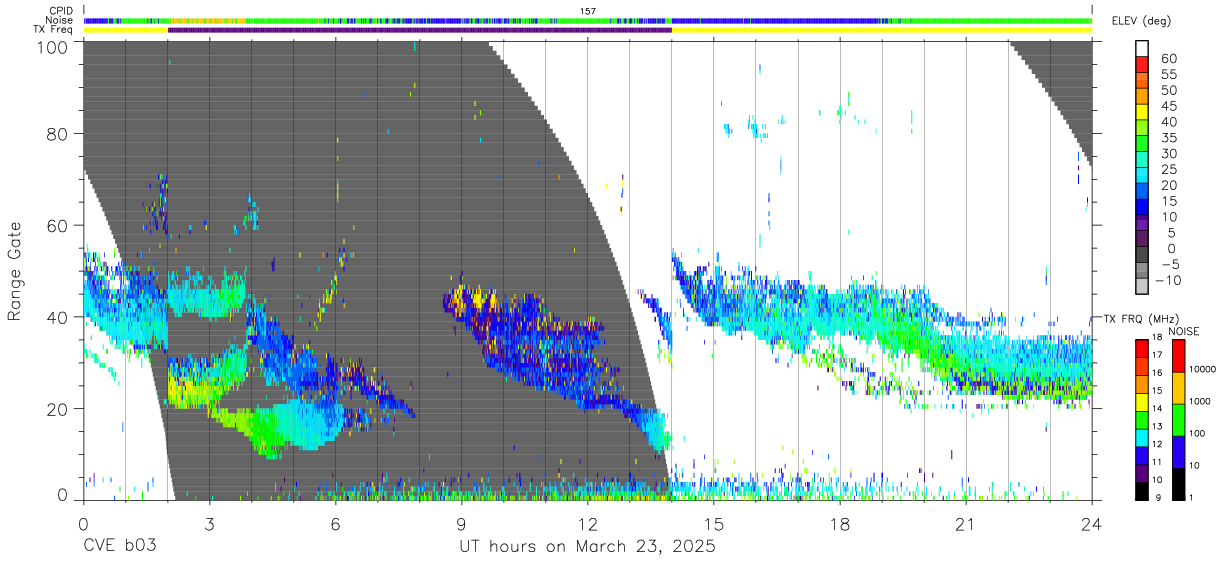1228x567 pixels.
Task: Click 'UT hours on March 23, 2025' axis title
Action: pyautogui.click(x=588, y=547)
